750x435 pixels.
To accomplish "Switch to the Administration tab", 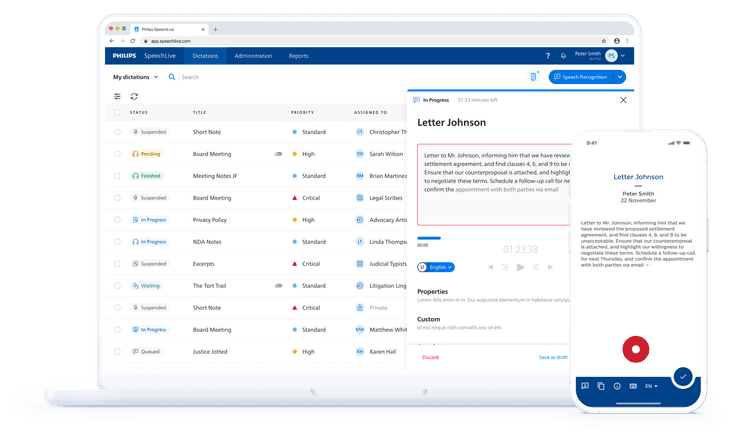I will pyautogui.click(x=253, y=56).
